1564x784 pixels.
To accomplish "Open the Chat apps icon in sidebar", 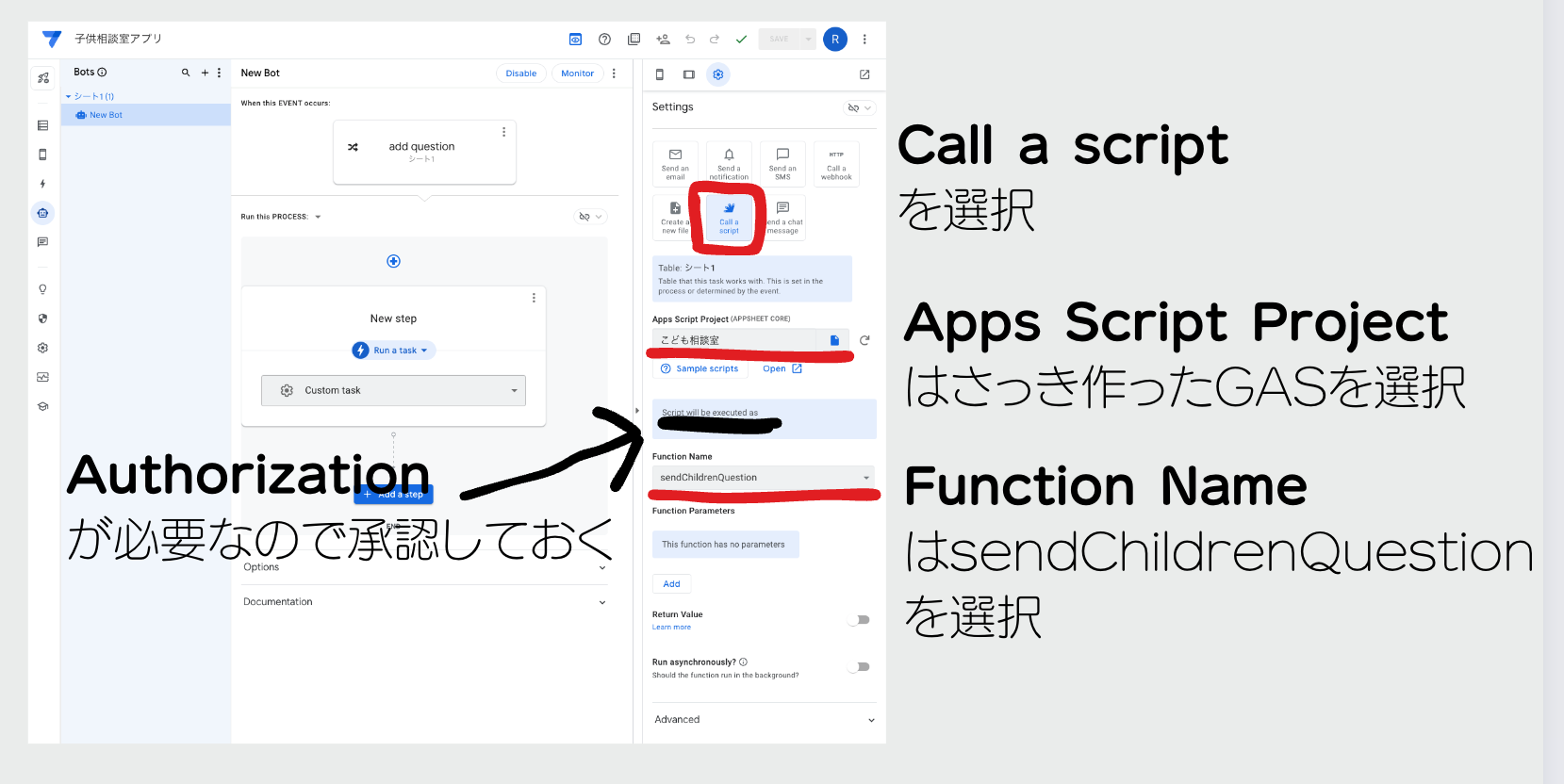I will [42, 242].
